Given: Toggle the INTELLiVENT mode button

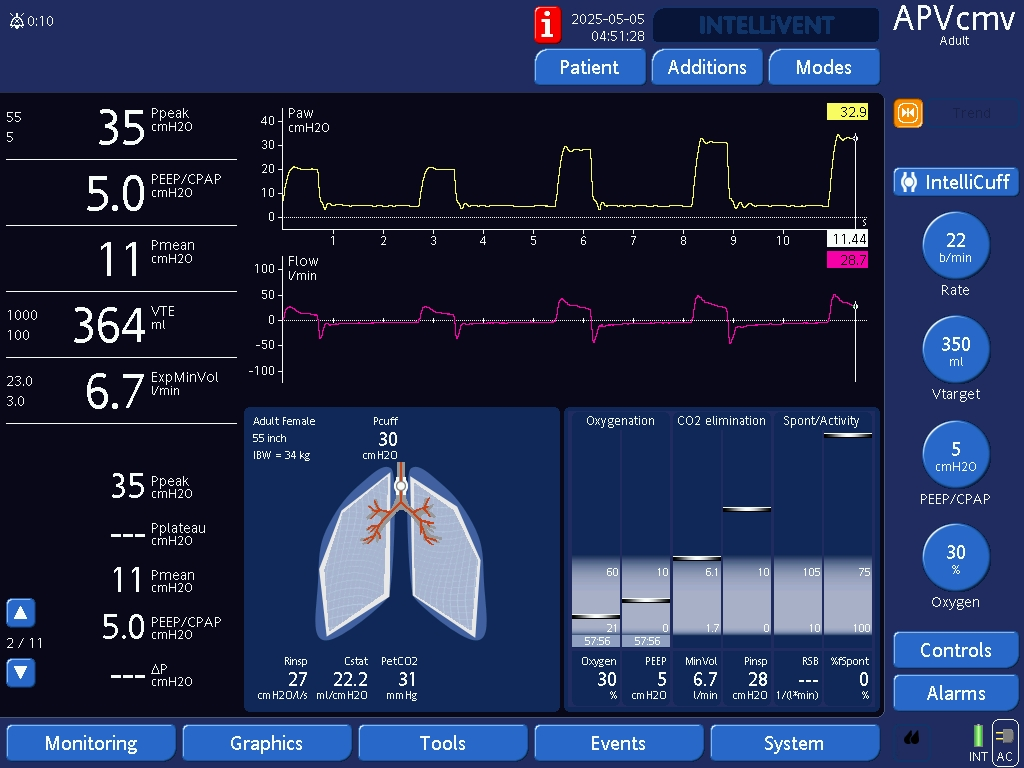Looking at the screenshot, I should tap(766, 25).
